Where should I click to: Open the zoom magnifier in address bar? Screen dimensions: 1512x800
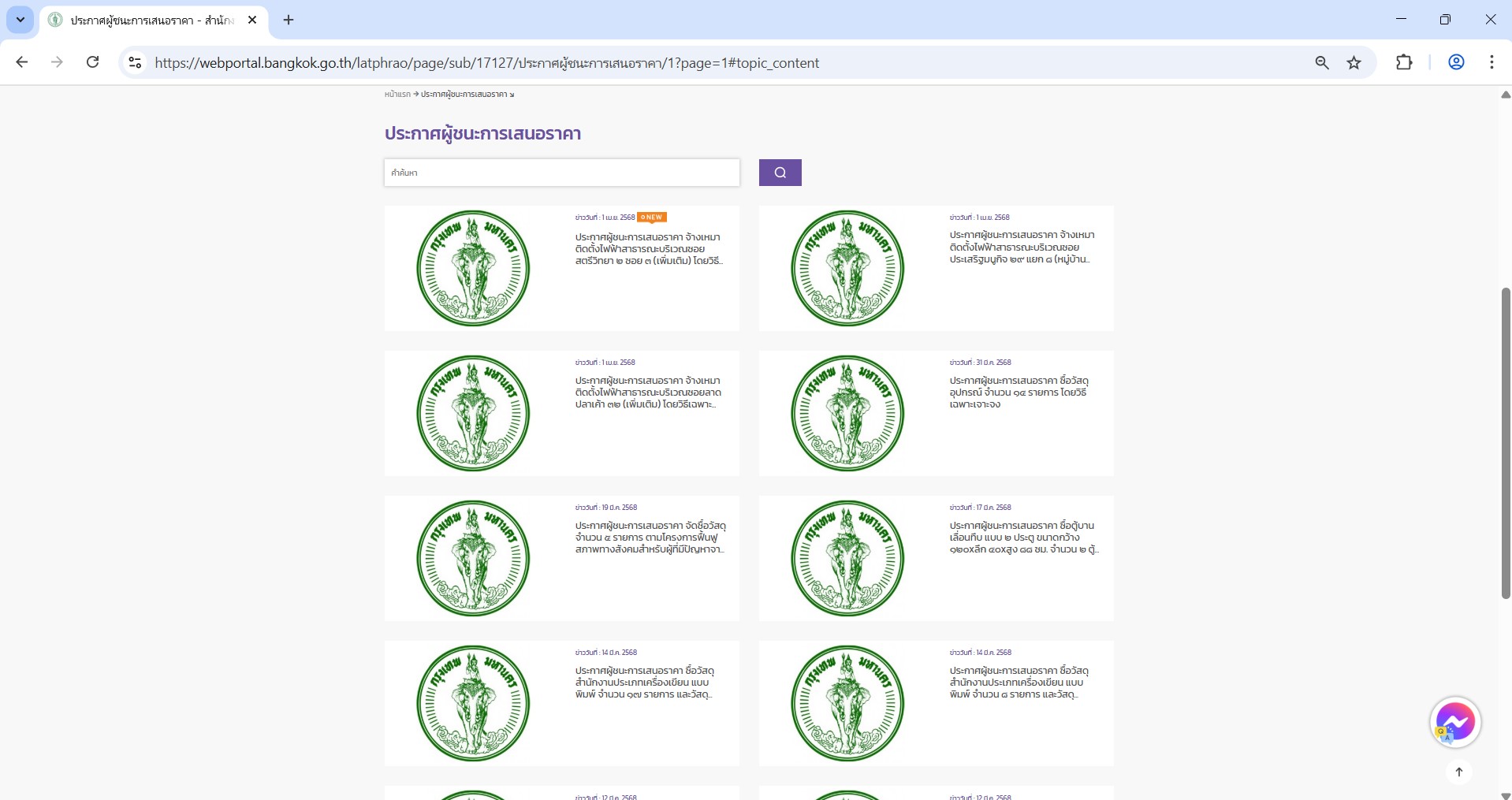pos(1322,63)
